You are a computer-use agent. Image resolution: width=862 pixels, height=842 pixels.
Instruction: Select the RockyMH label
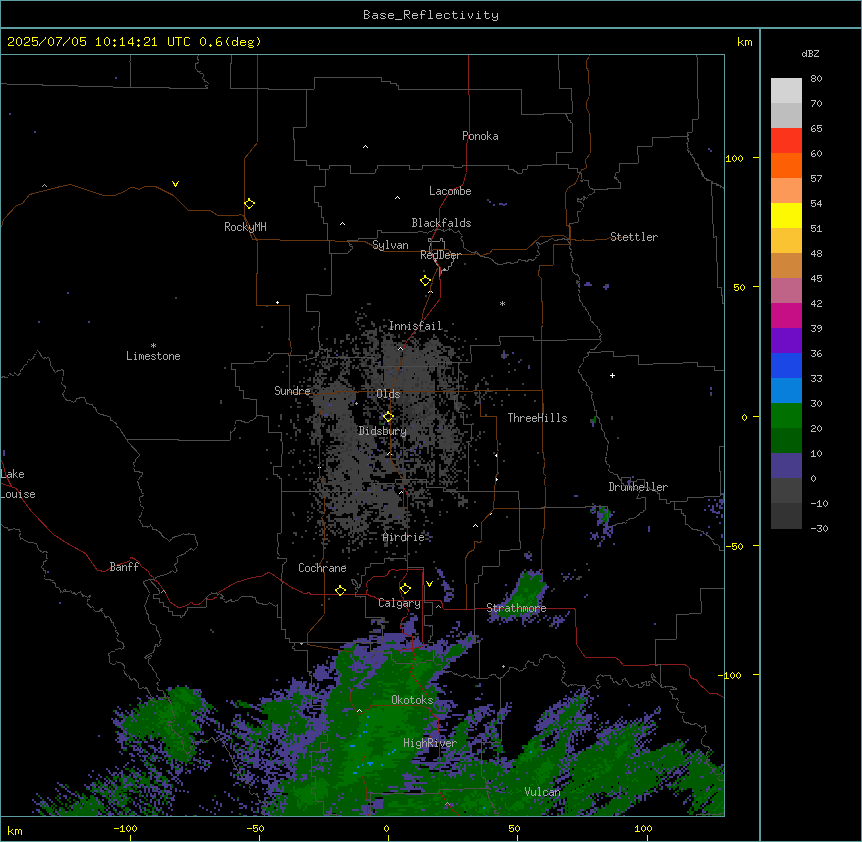click(x=245, y=227)
